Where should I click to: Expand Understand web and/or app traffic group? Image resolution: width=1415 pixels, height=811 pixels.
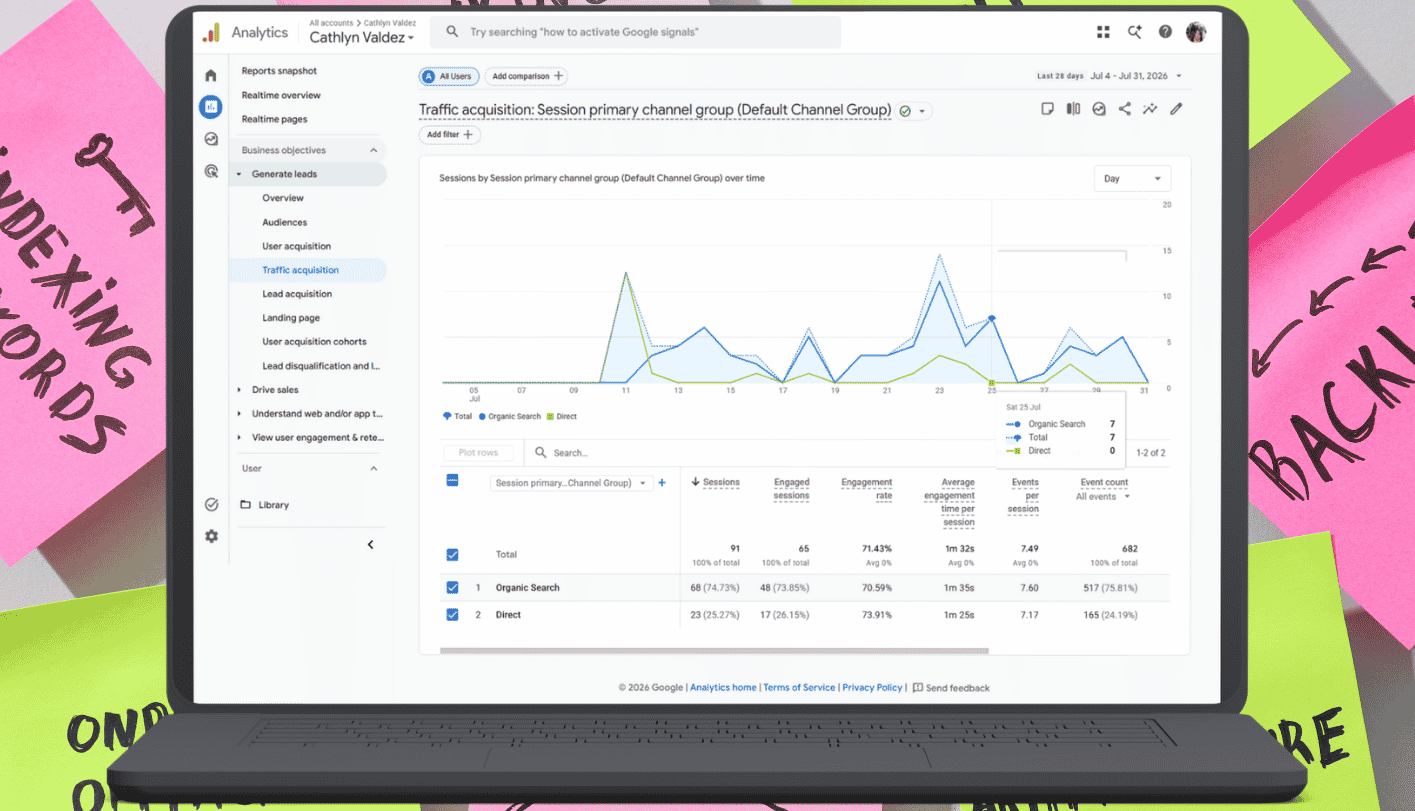pyautogui.click(x=239, y=414)
